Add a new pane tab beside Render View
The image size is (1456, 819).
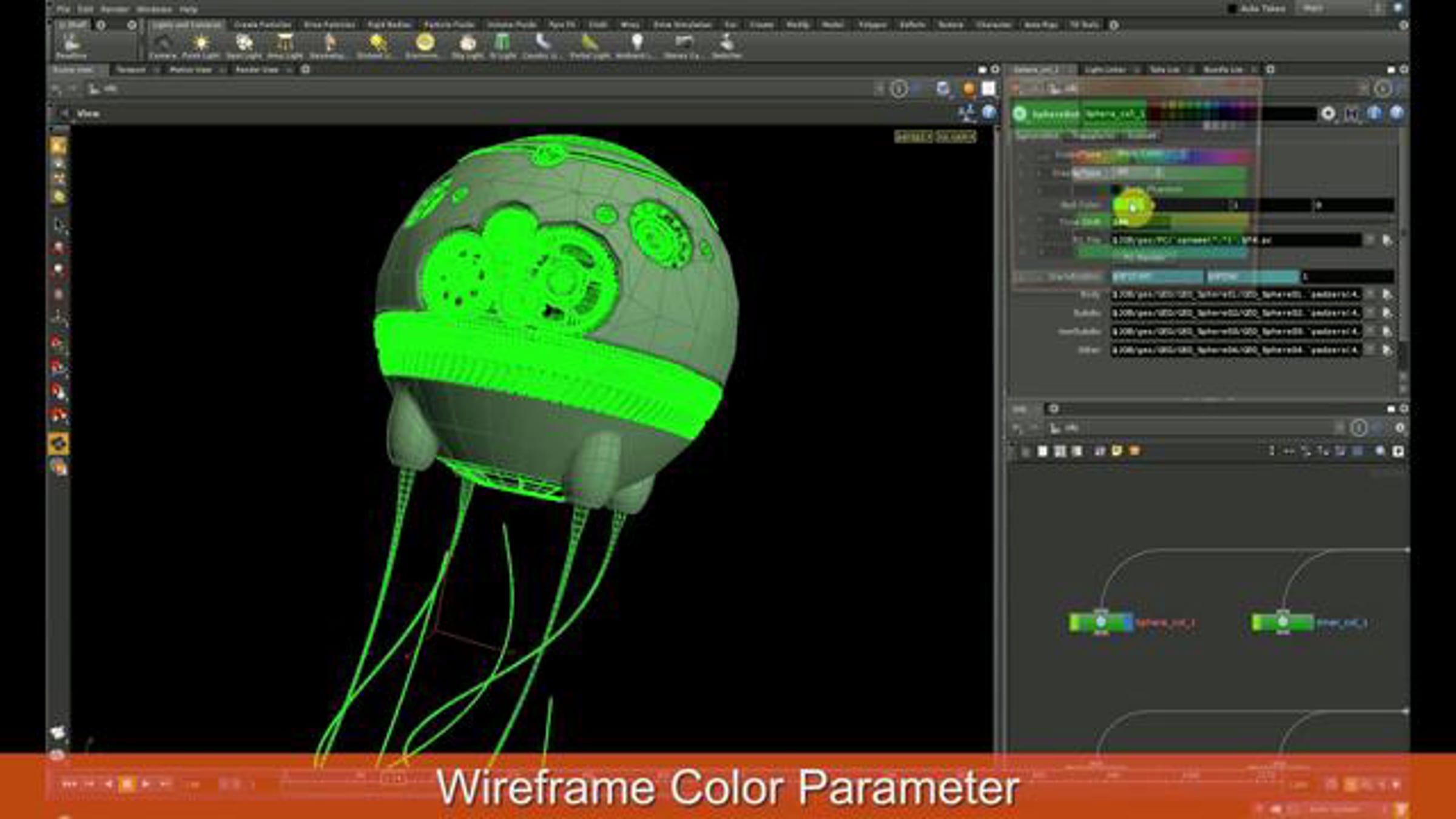coord(306,70)
